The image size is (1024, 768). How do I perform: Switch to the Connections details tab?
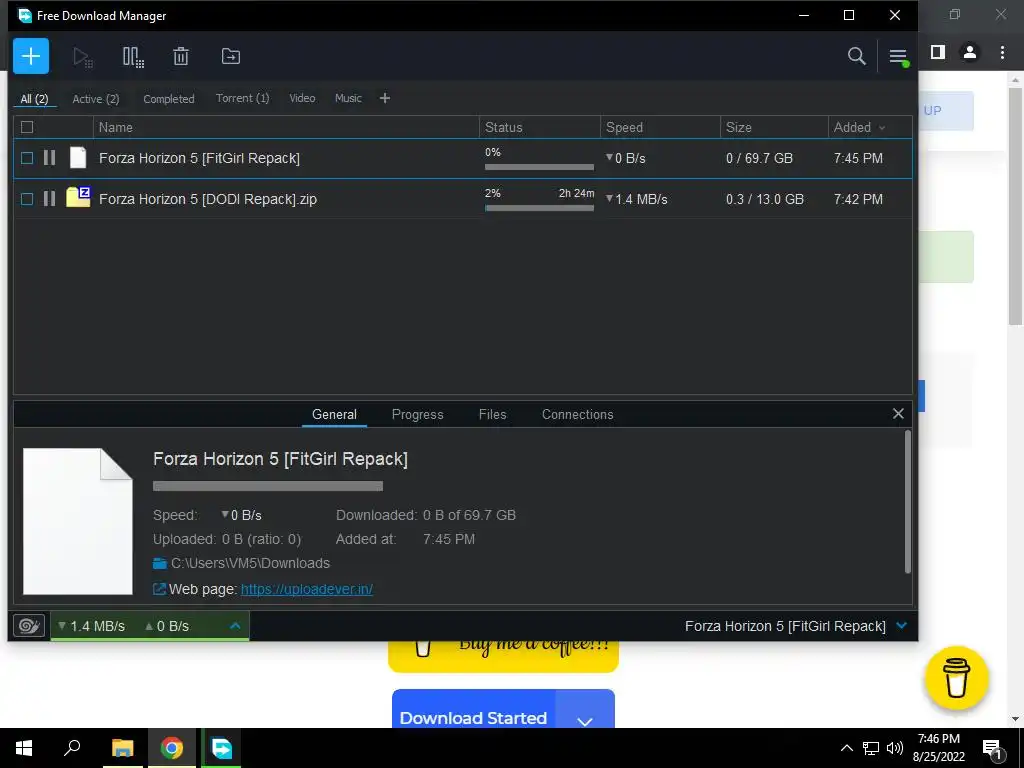click(577, 414)
